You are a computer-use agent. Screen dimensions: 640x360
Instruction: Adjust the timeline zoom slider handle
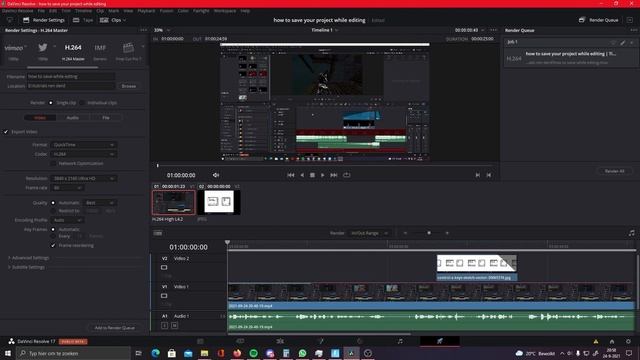tap(429, 233)
